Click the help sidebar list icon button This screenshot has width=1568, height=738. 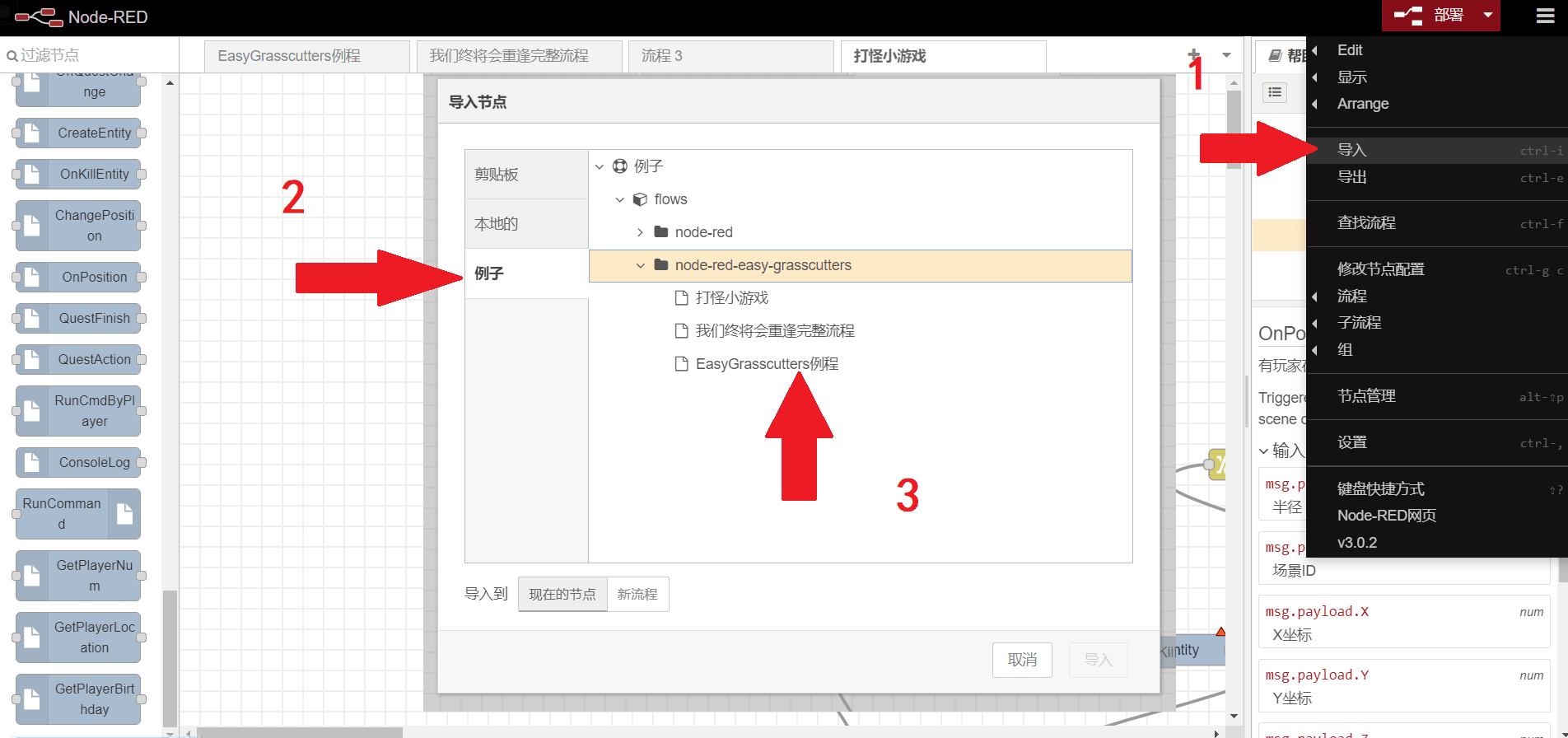tap(1275, 92)
